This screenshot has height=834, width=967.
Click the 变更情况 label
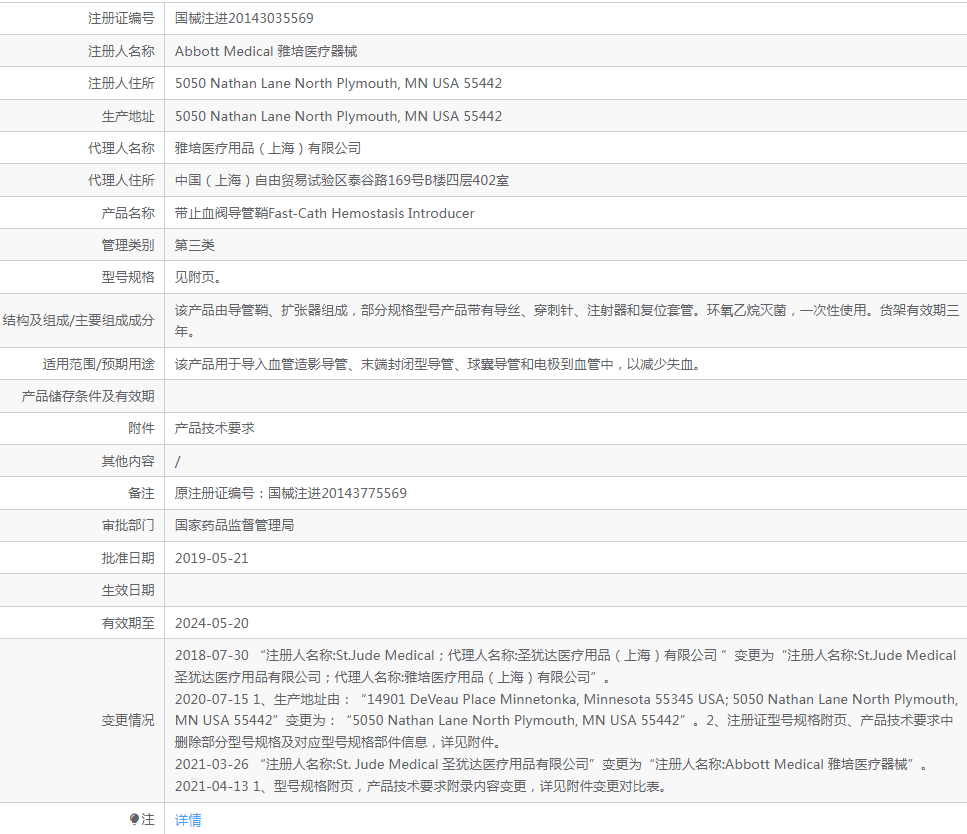pyautogui.click(x=128, y=720)
